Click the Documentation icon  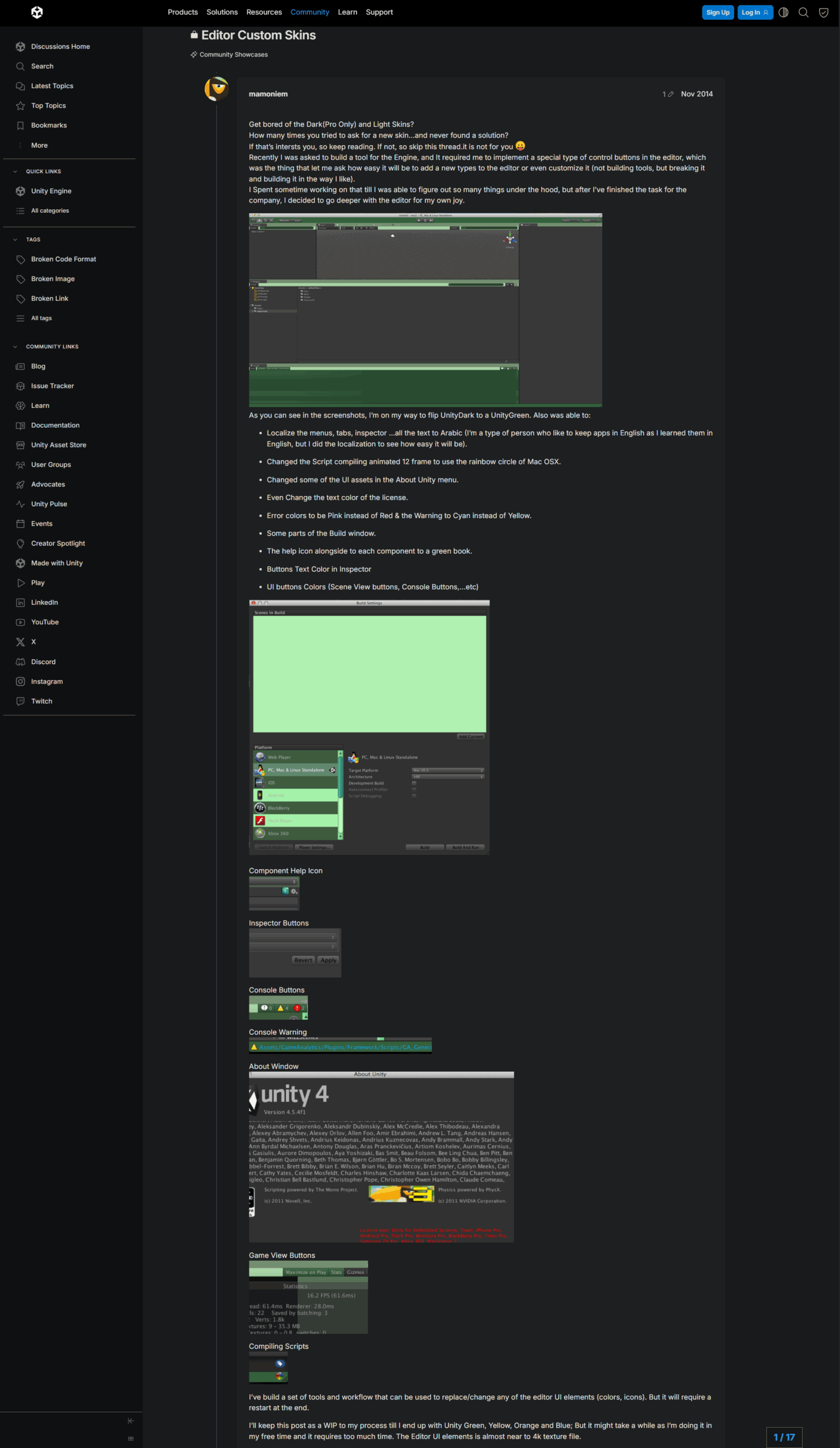21,425
